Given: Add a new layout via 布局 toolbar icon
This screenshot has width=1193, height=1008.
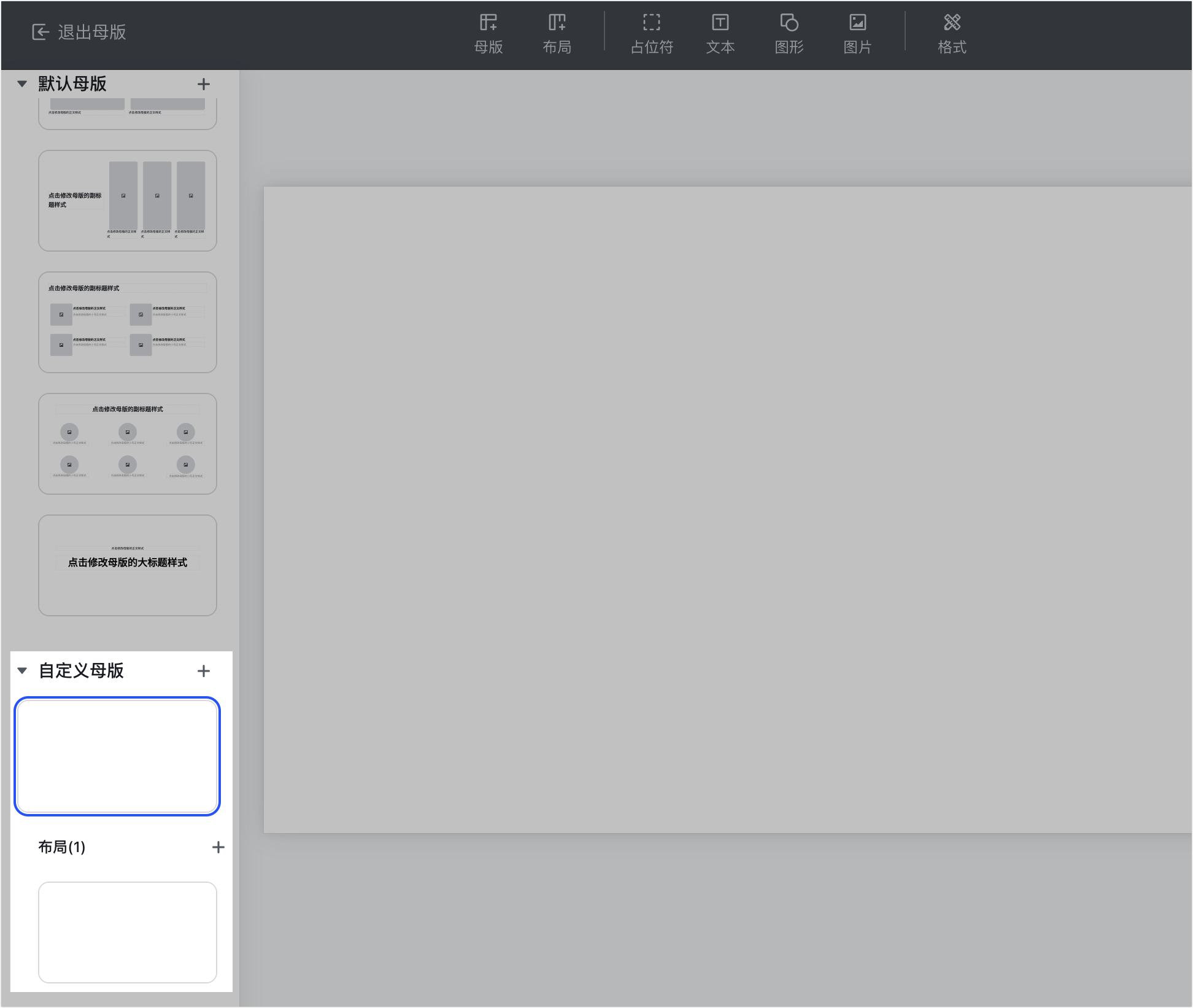Looking at the screenshot, I should 557,34.
